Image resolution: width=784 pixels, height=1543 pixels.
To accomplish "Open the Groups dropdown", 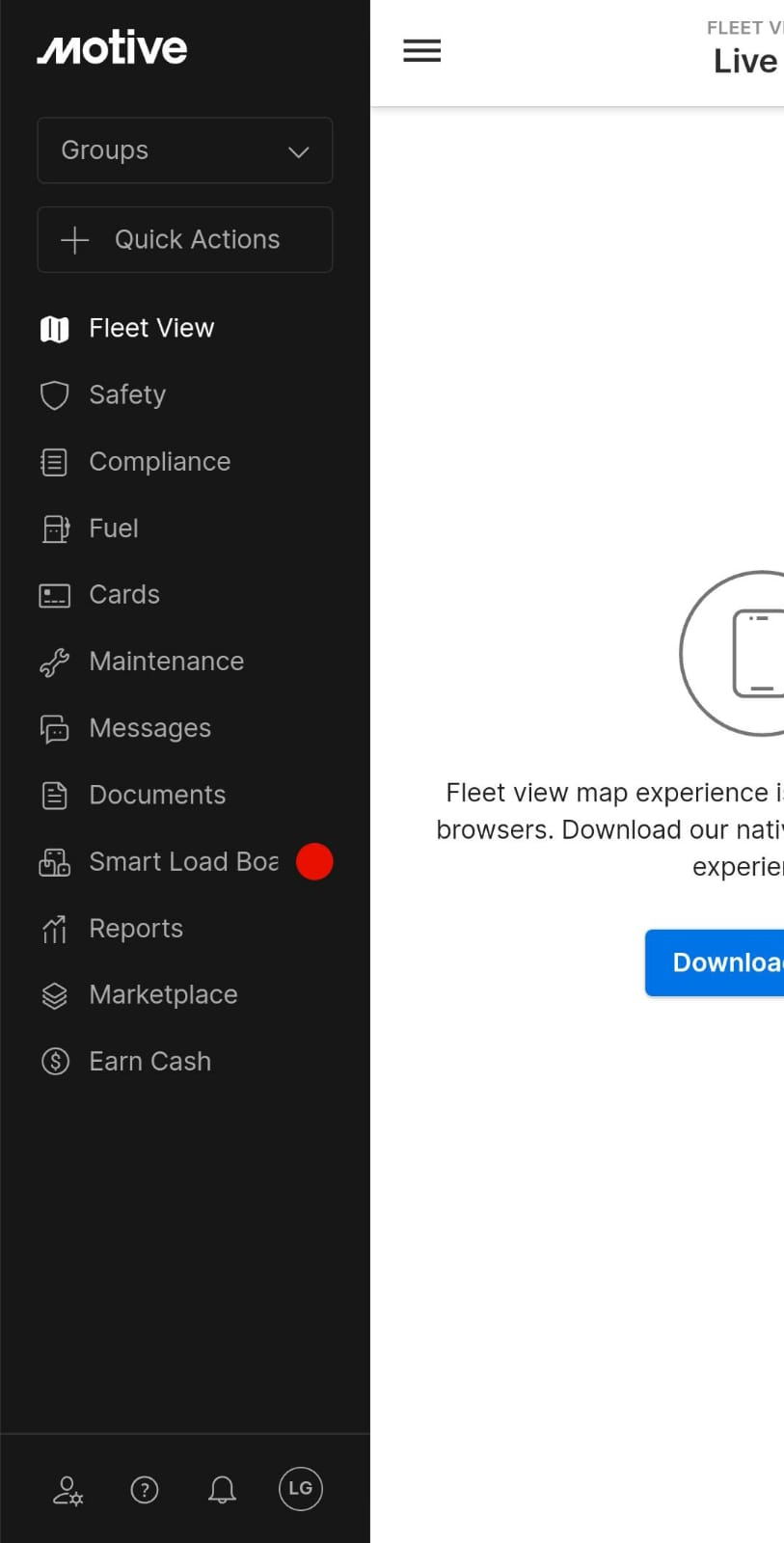I will coord(184,150).
